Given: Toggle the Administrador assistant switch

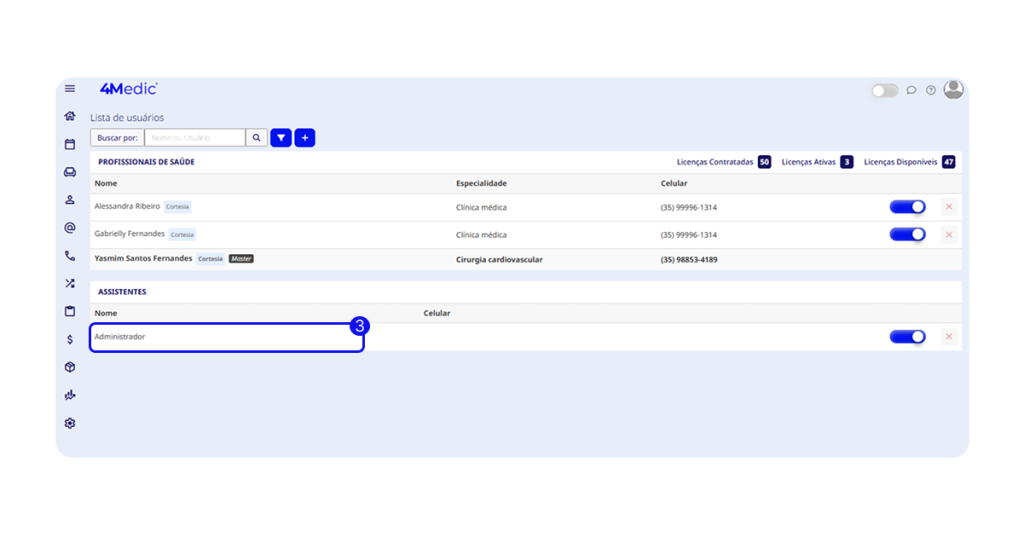Looking at the screenshot, I should tap(907, 337).
